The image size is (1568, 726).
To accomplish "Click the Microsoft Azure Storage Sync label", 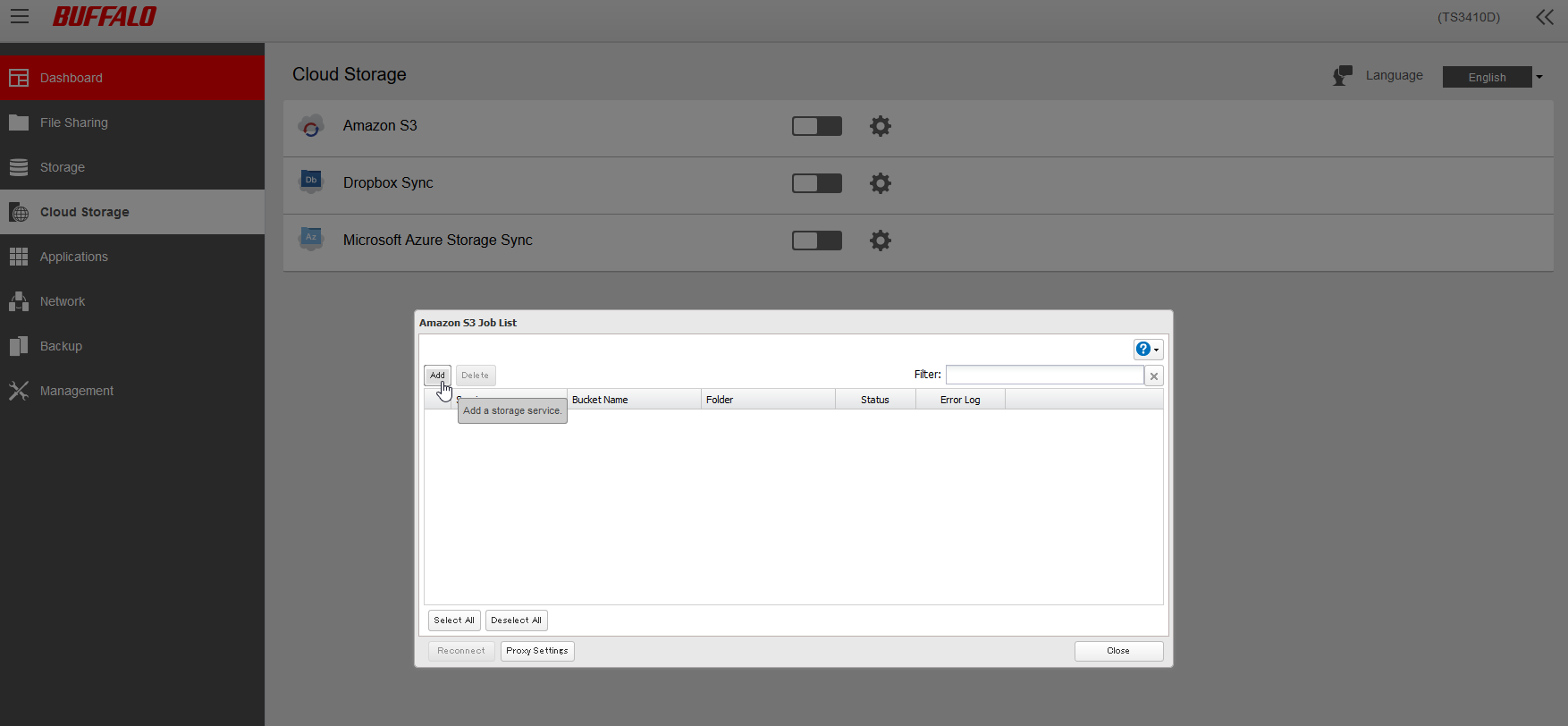I will [x=438, y=241].
